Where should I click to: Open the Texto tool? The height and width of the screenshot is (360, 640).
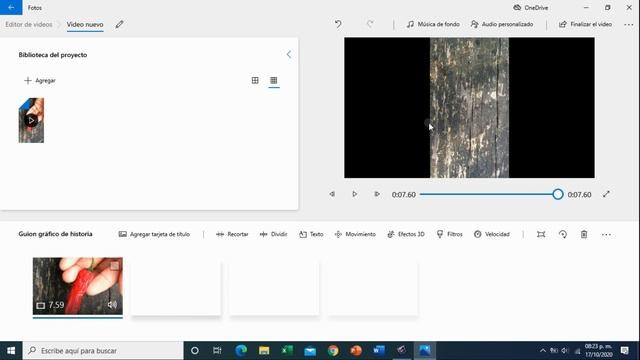[x=311, y=234]
